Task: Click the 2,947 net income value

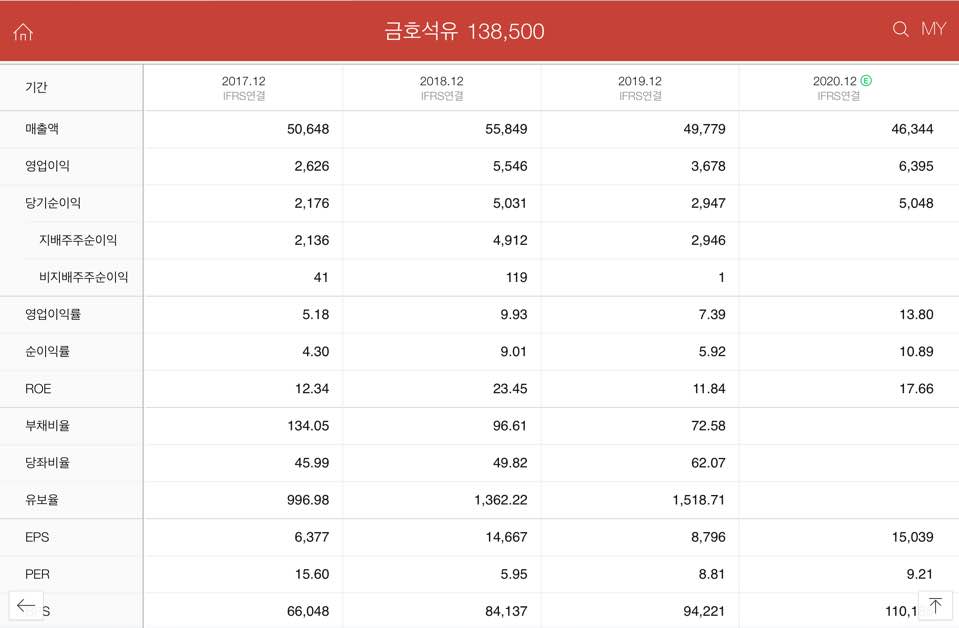Action: (708, 203)
